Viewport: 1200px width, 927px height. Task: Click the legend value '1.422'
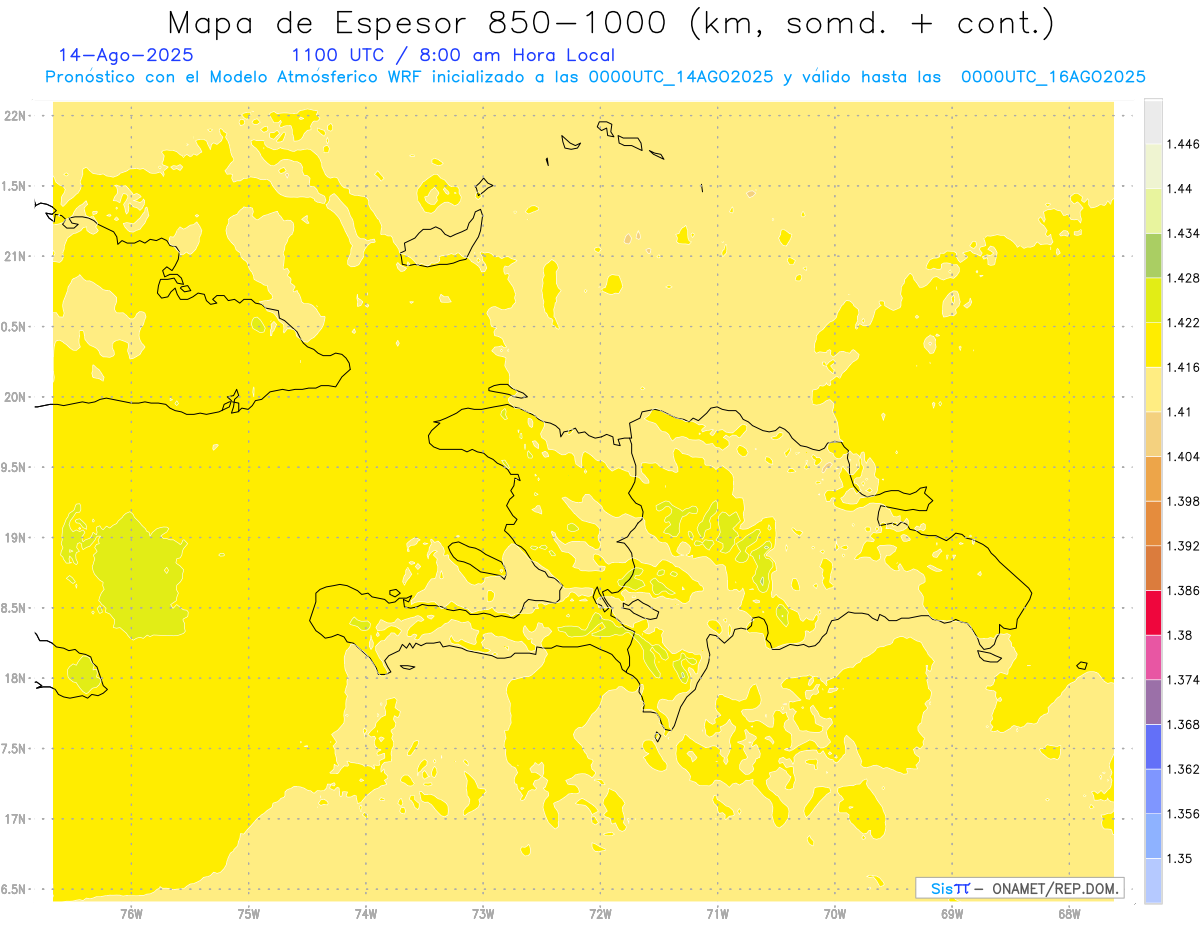point(1183,322)
